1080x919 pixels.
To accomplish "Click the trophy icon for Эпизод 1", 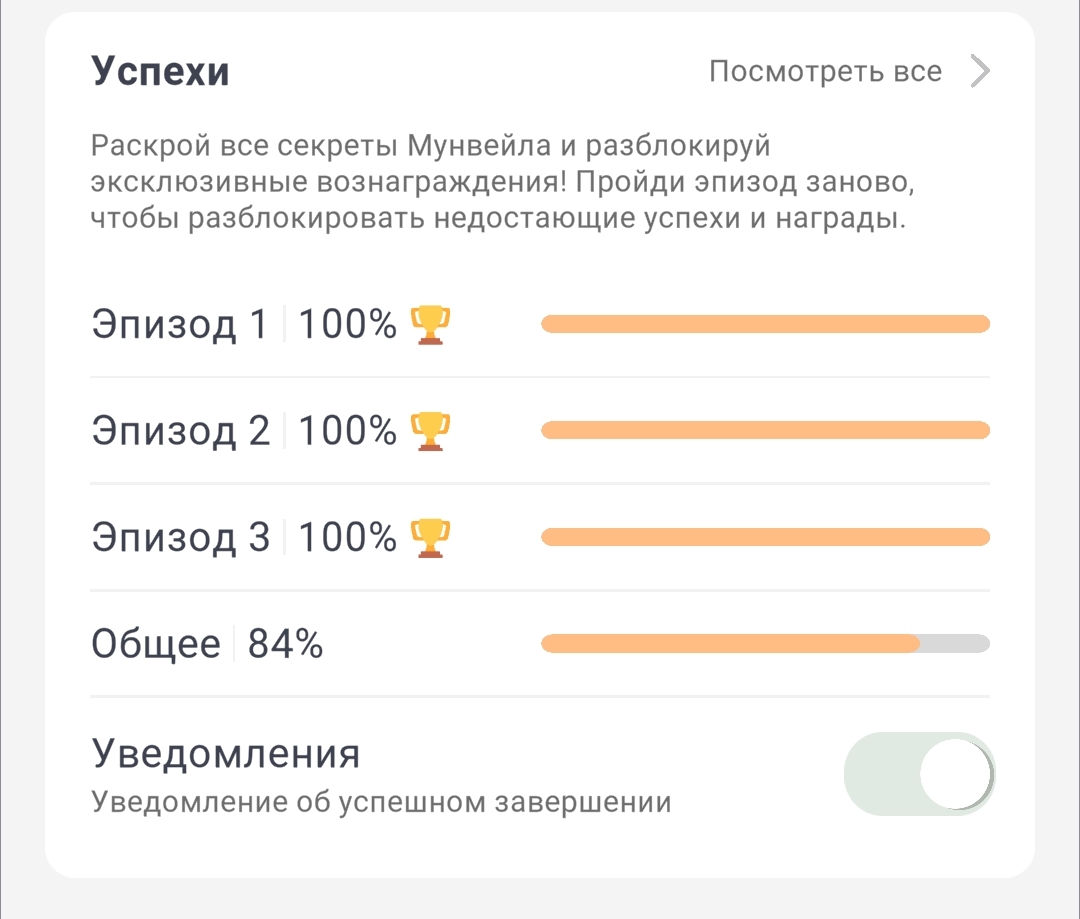I will coord(430,324).
